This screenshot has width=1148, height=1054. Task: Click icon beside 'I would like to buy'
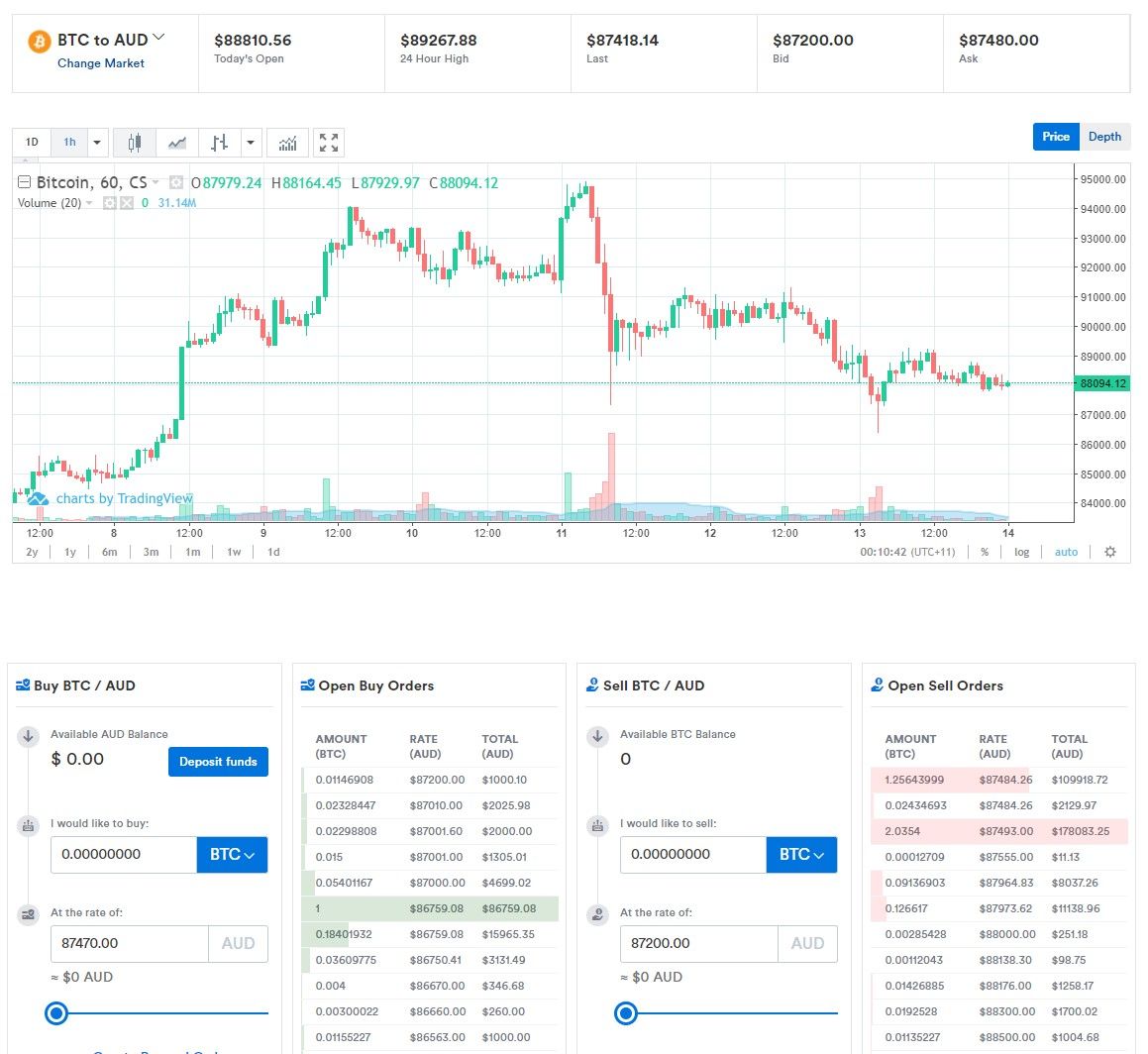pos(28,826)
